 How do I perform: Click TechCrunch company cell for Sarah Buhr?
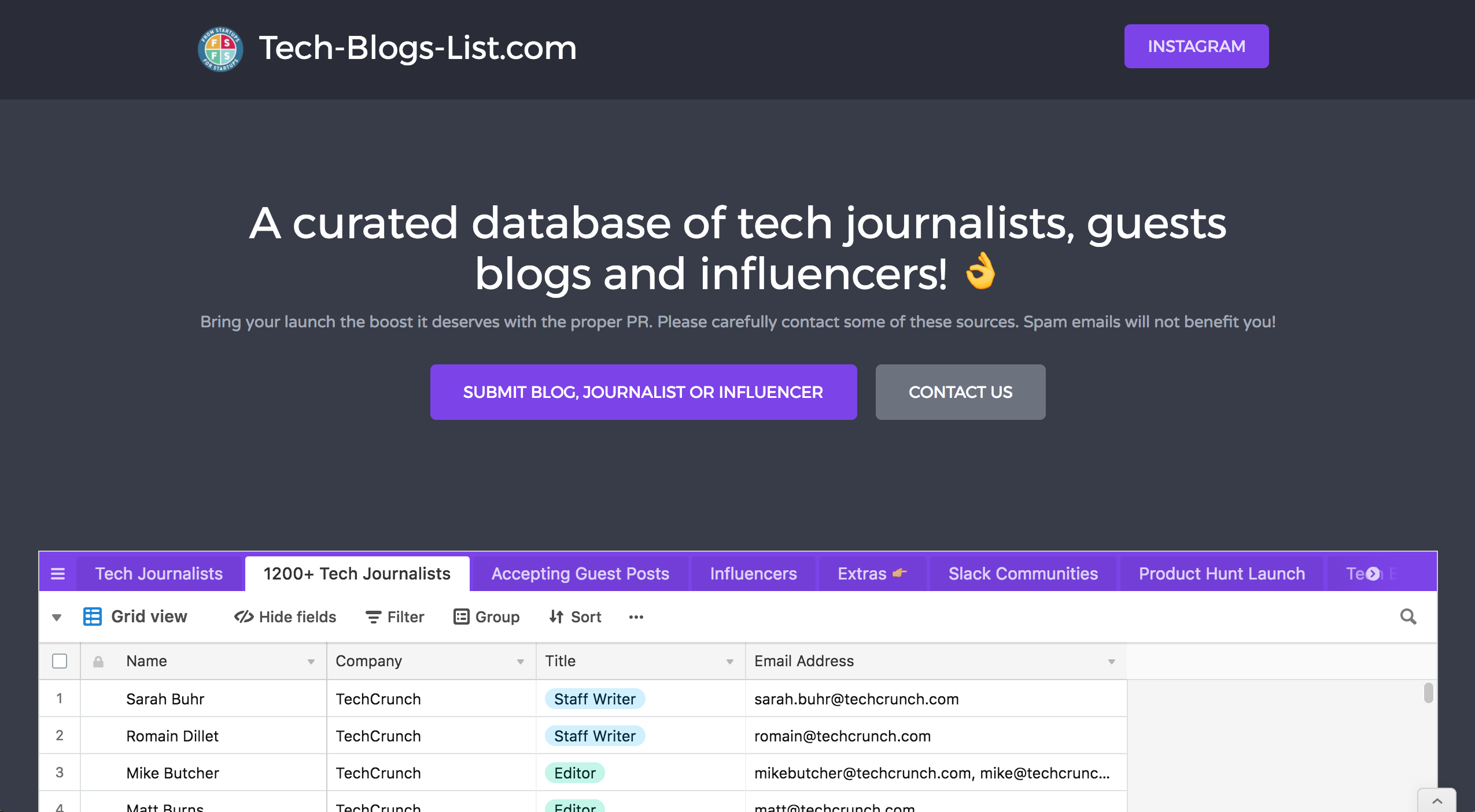[432, 699]
